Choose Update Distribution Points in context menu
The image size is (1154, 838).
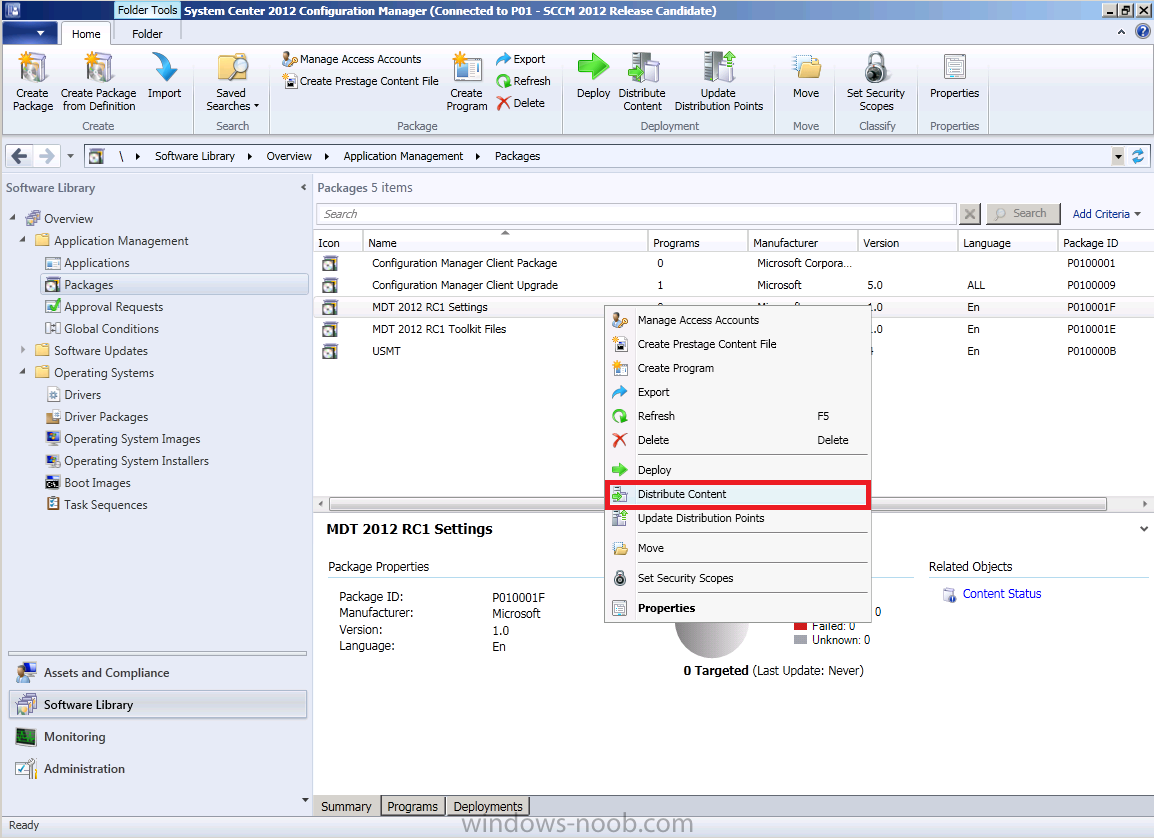coord(737,518)
